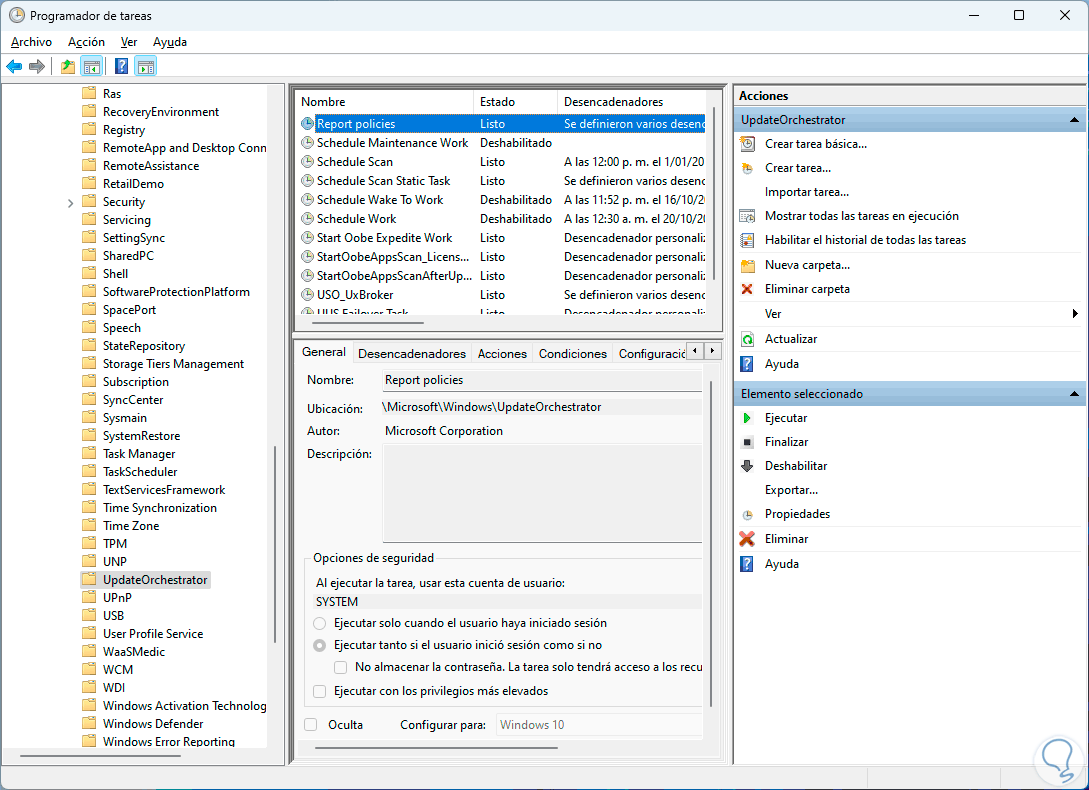Click the empty Descripción text area
The width and height of the screenshot is (1089, 790).
(x=542, y=493)
